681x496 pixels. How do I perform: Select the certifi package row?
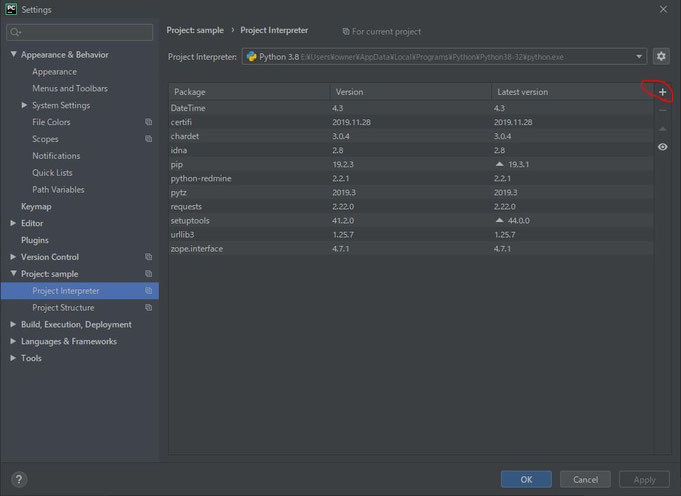coord(411,122)
